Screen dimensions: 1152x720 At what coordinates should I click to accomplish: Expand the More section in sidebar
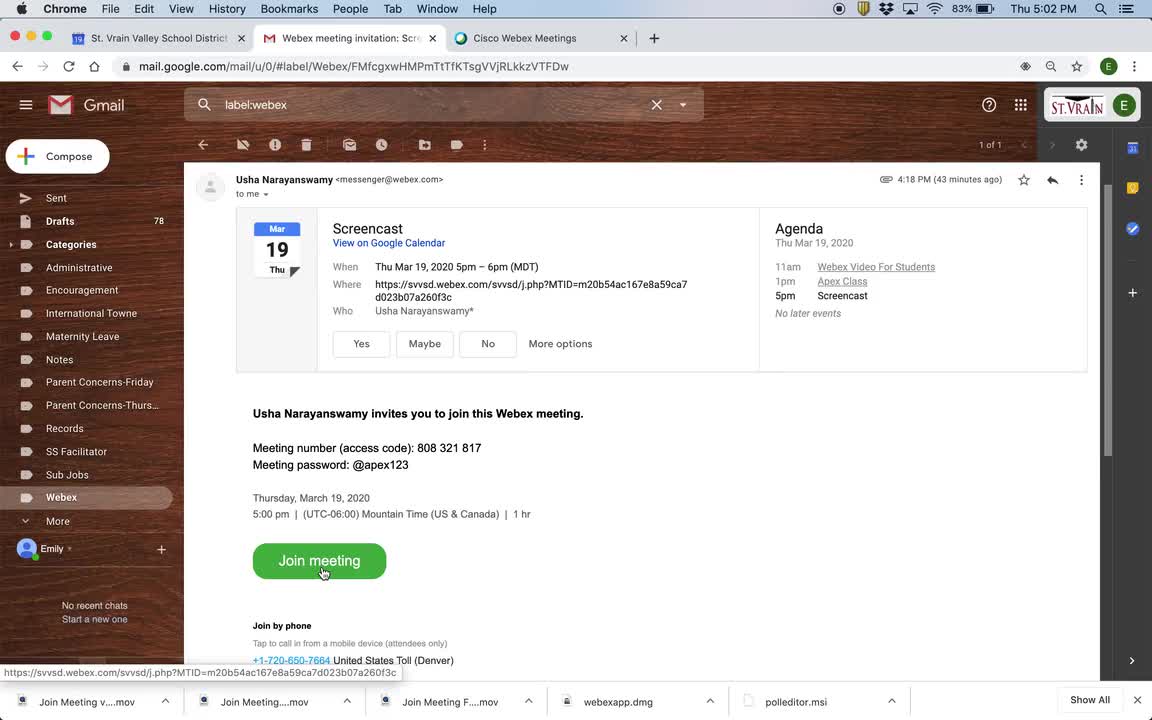(x=57, y=521)
